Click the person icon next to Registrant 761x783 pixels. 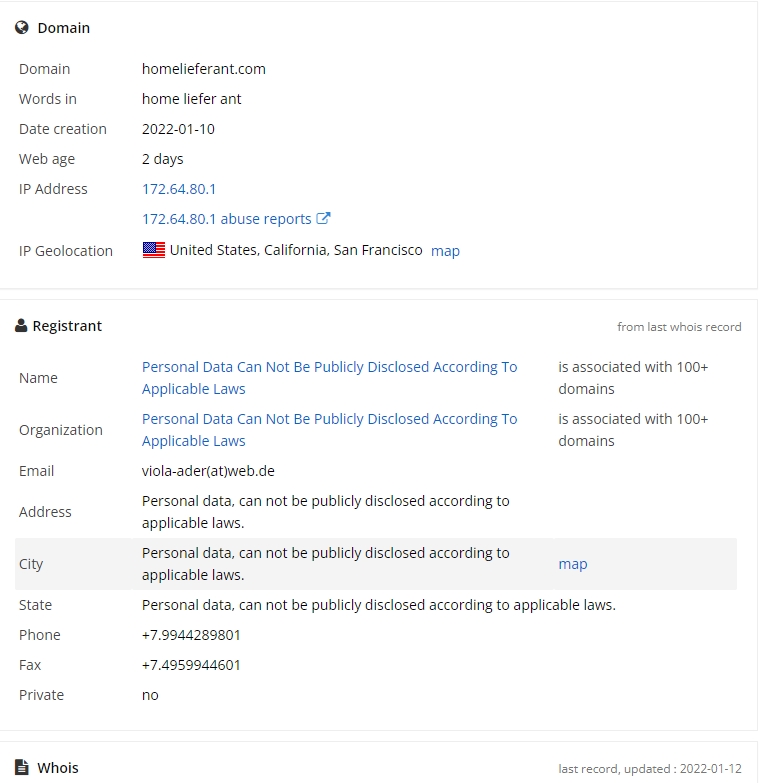click(21, 326)
